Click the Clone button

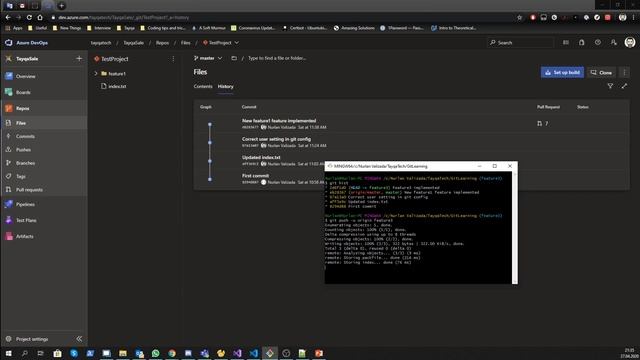pos(602,72)
